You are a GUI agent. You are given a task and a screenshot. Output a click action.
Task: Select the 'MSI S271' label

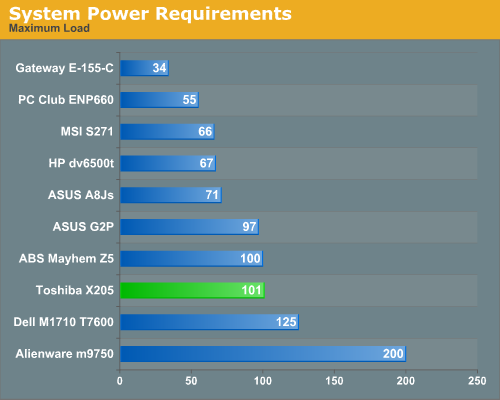87,131
